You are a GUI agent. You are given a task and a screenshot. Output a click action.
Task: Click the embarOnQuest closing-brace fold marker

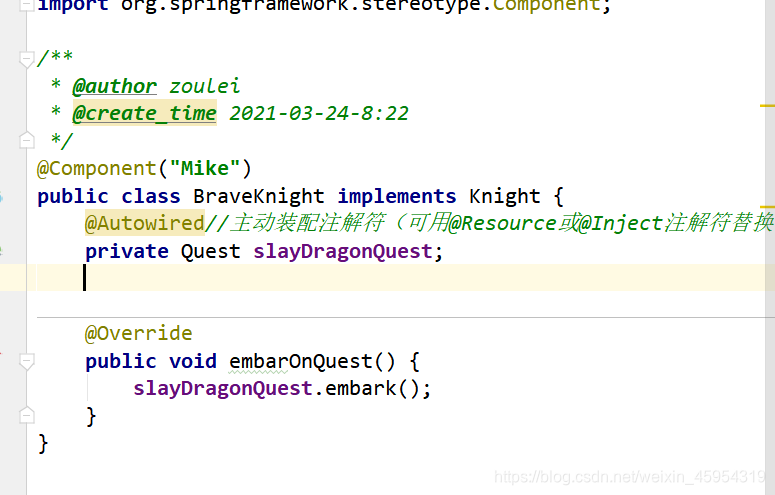click(x=26, y=415)
